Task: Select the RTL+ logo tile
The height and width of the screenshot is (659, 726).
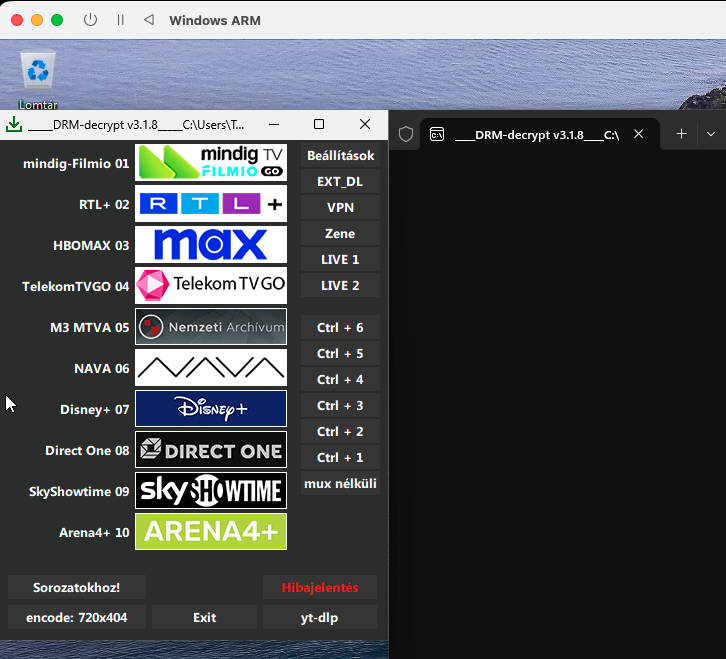Action: click(x=211, y=204)
